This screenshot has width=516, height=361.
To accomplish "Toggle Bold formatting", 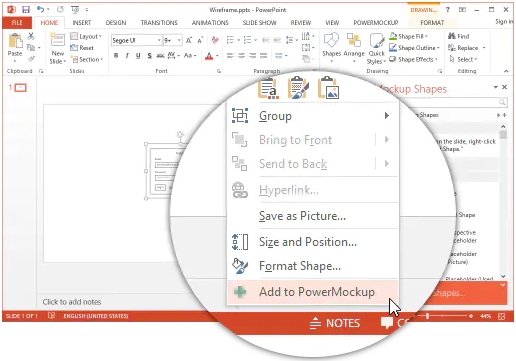I will (x=116, y=56).
